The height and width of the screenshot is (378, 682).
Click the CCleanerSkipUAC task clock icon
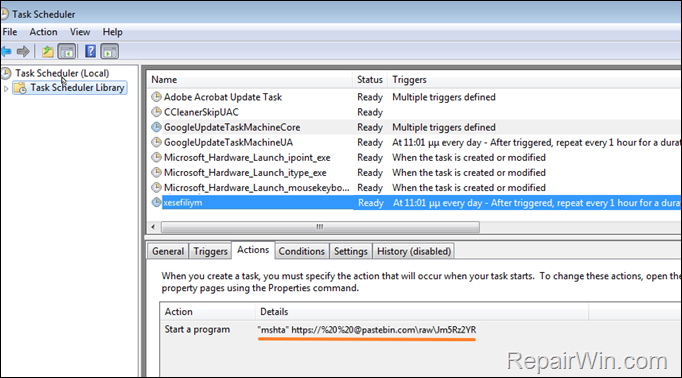156,112
